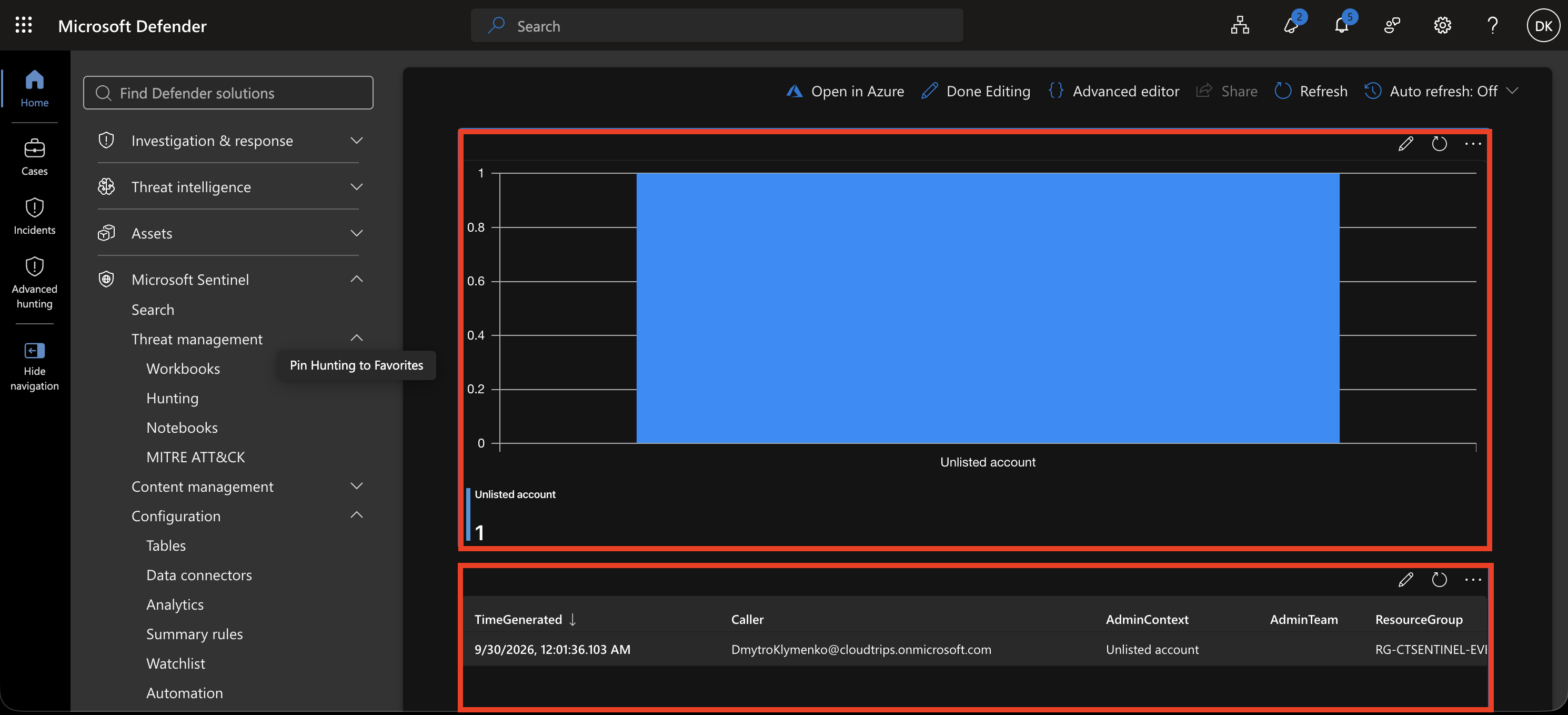Viewport: 1568px width, 715px height.
Task: Click Hide navigation icon
Action: [x=35, y=351]
